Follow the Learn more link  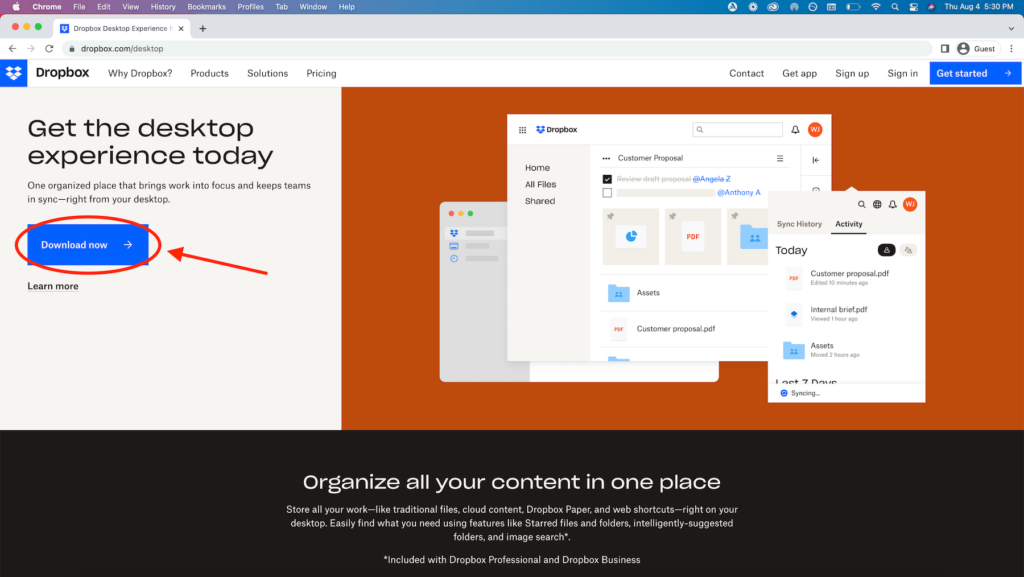pyautogui.click(x=53, y=286)
